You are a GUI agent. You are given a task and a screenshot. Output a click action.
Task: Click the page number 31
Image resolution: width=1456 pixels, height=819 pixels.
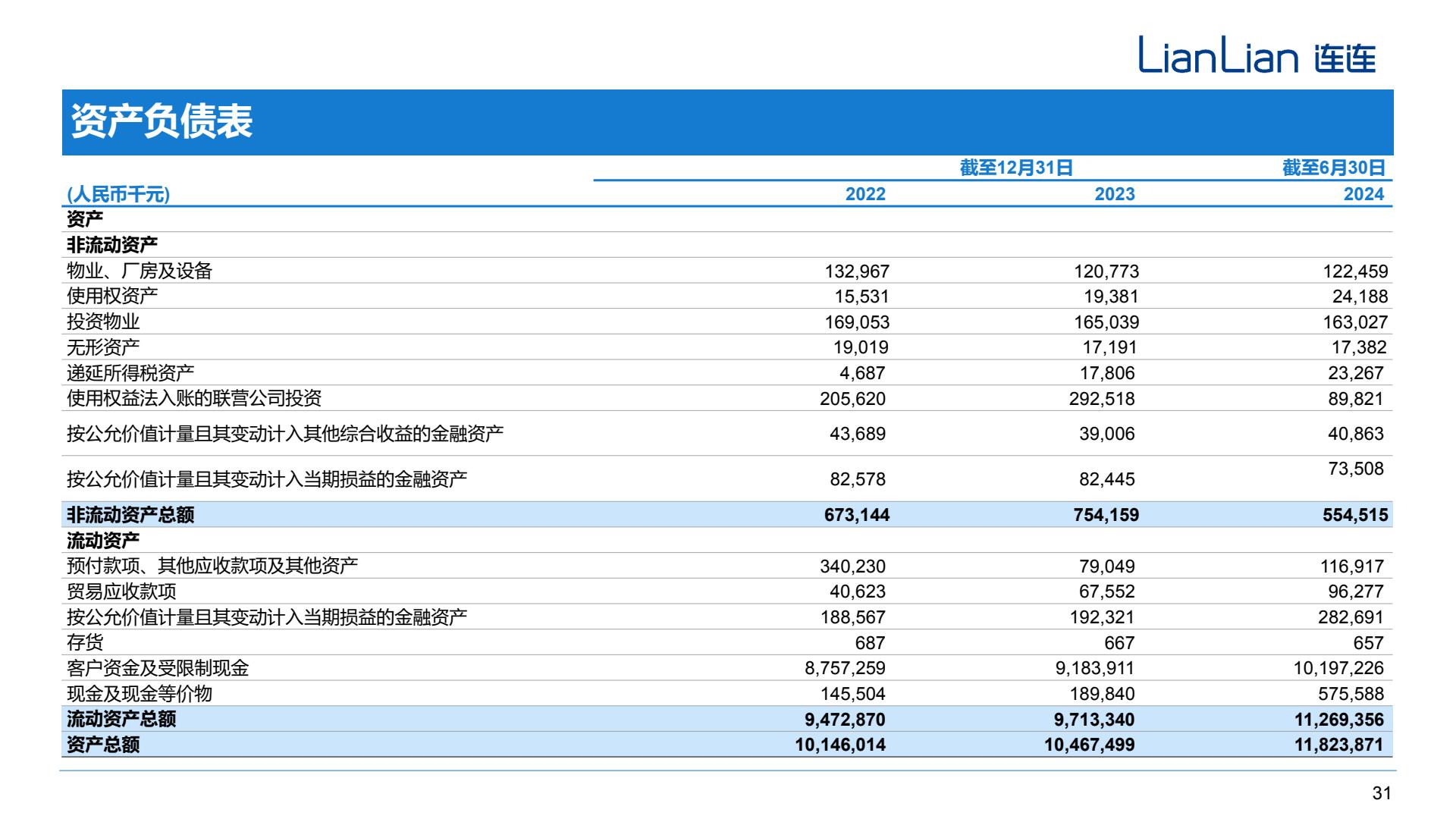(1382, 793)
